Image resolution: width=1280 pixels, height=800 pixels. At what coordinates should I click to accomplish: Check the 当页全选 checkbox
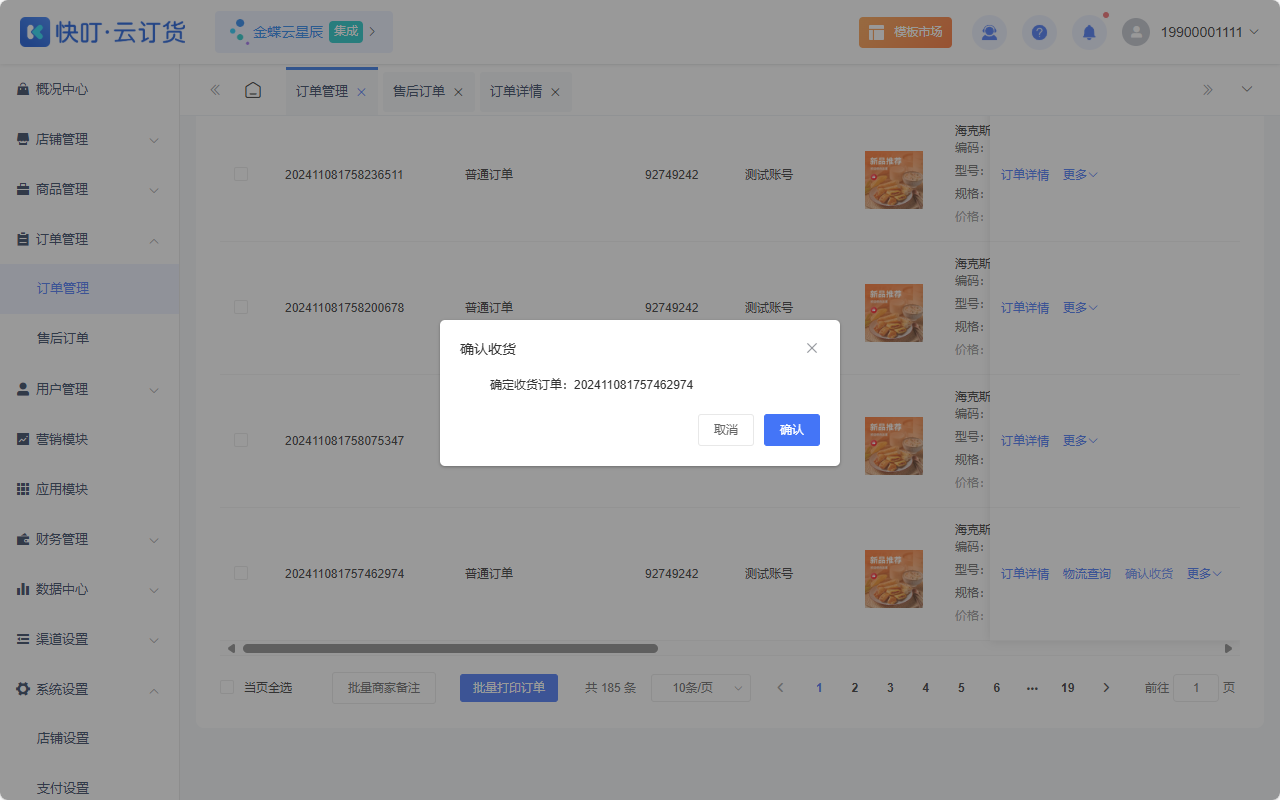click(x=227, y=687)
